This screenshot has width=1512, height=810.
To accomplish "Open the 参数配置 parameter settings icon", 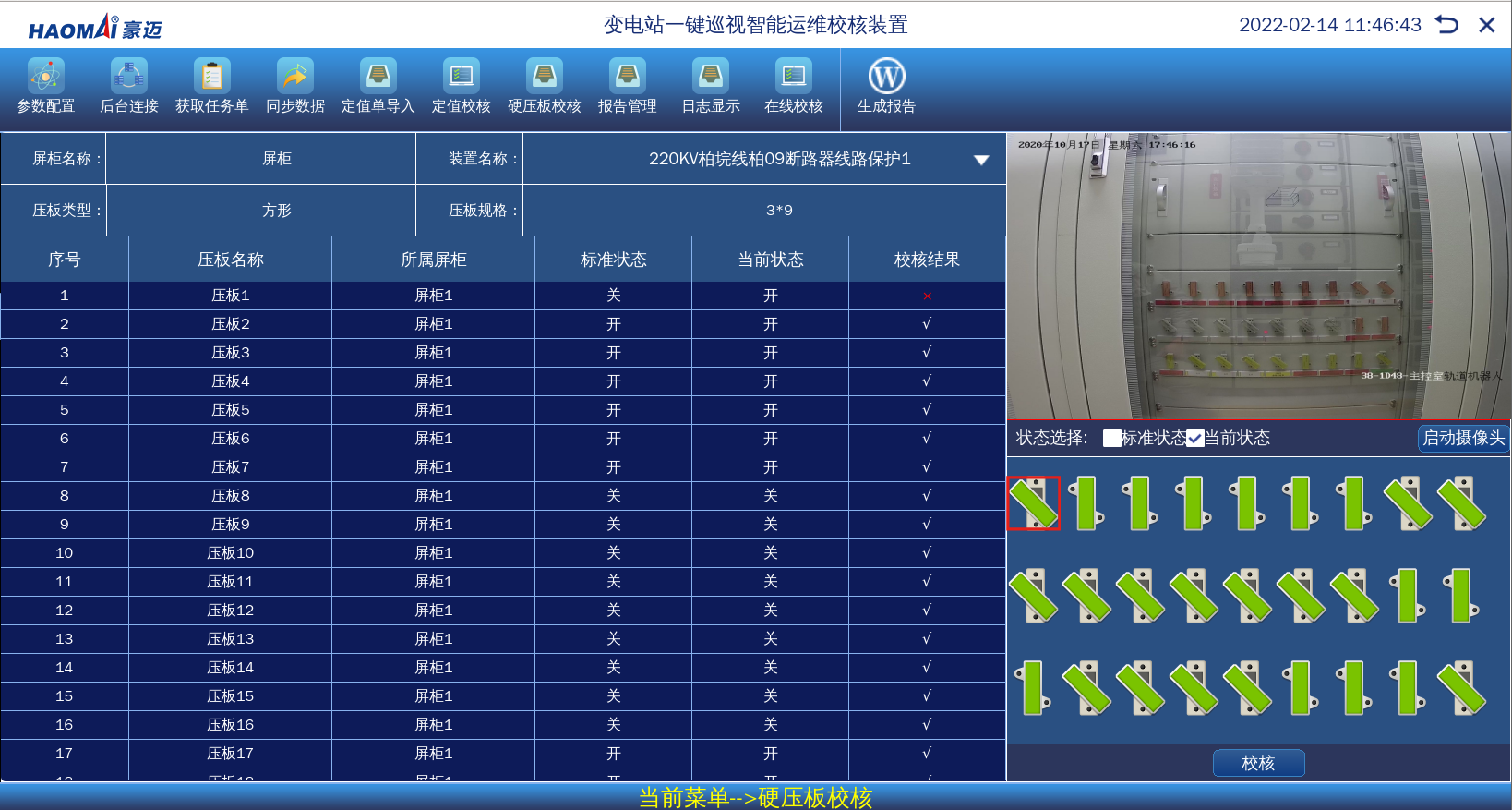I will tap(45, 78).
